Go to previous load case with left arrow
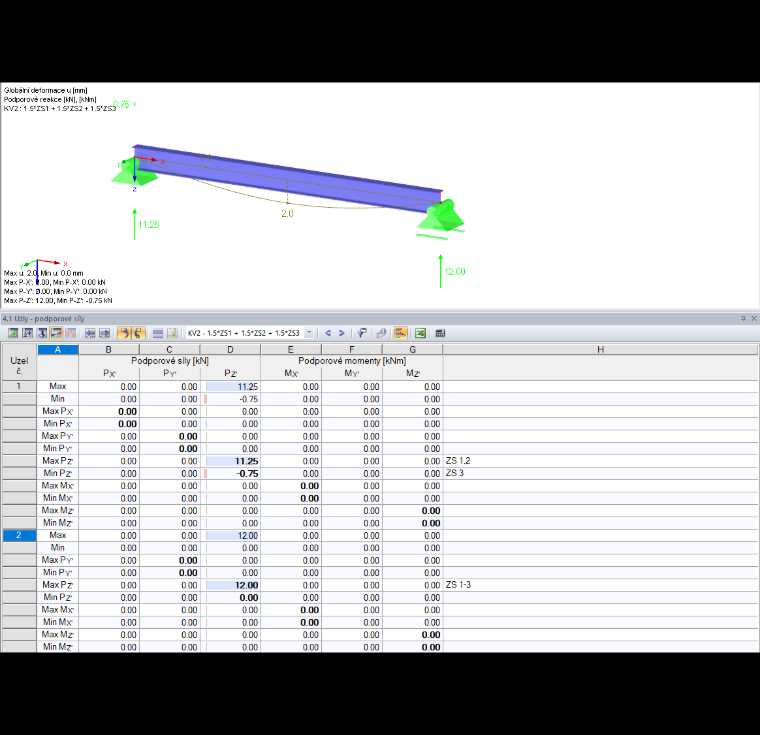The height and width of the screenshot is (735, 760). pyautogui.click(x=328, y=333)
